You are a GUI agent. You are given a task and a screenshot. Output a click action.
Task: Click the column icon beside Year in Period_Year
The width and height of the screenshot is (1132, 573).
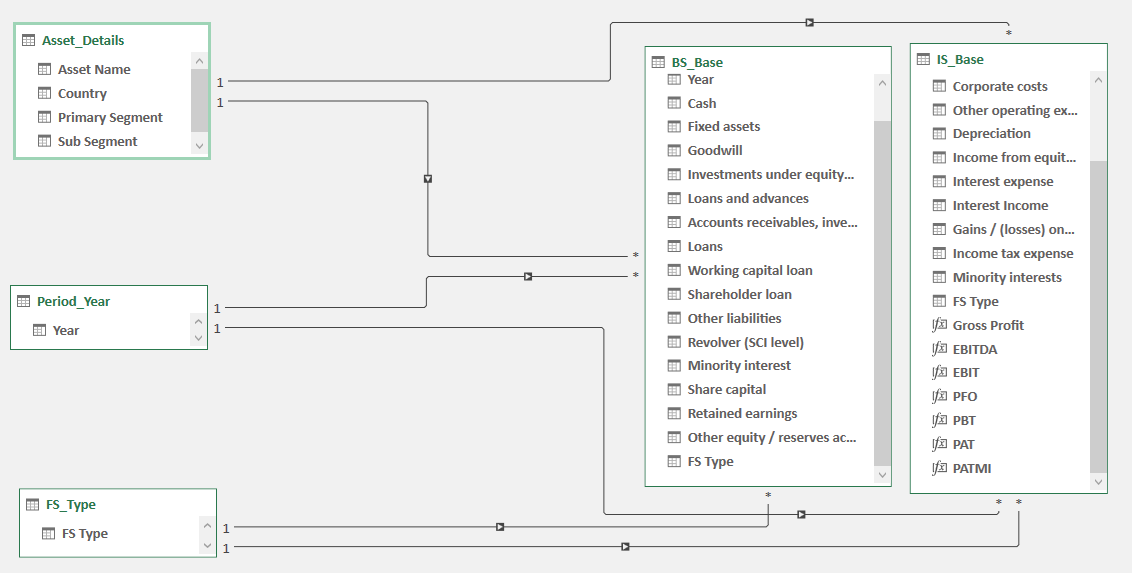40,330
